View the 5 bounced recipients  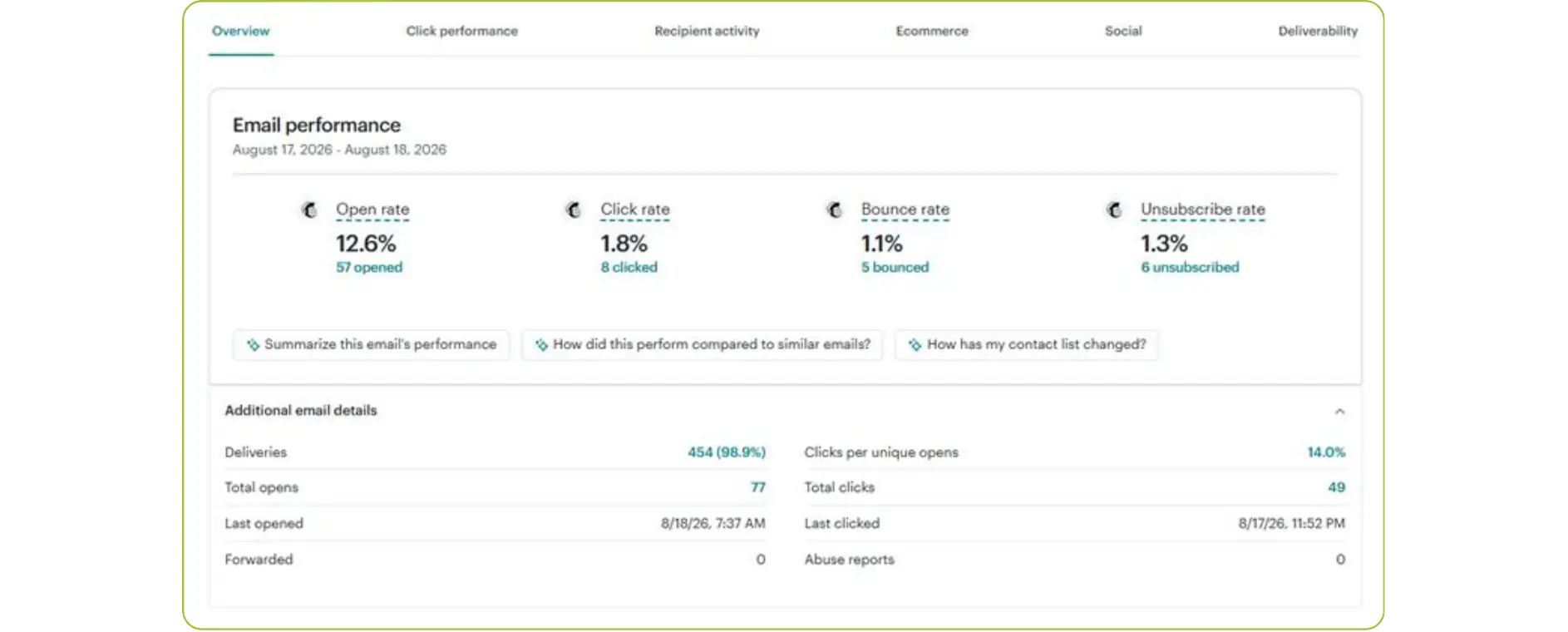(x=895, y=267)
